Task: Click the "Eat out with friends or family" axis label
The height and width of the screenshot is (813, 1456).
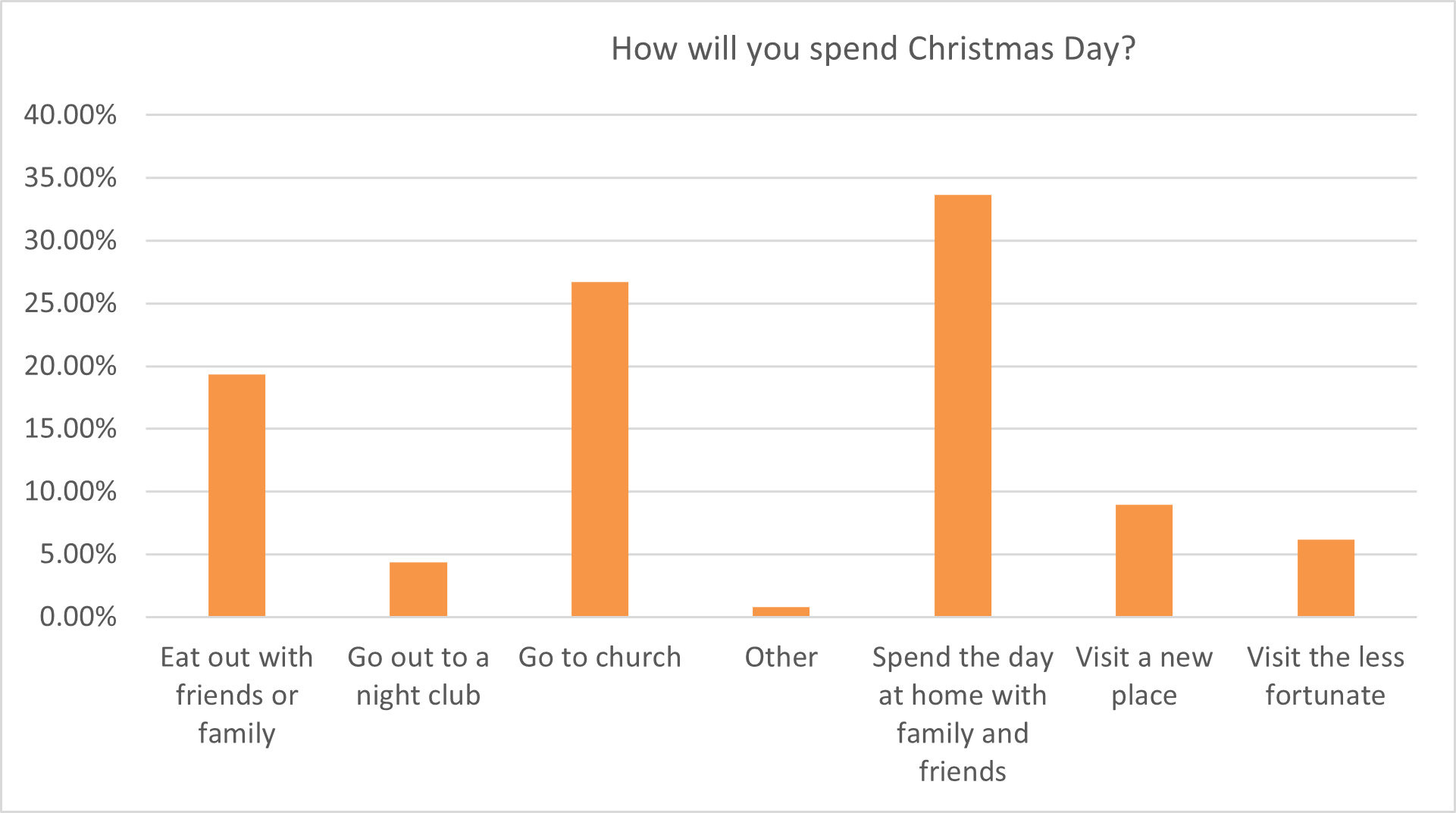Action: click(x=236, y=695)
